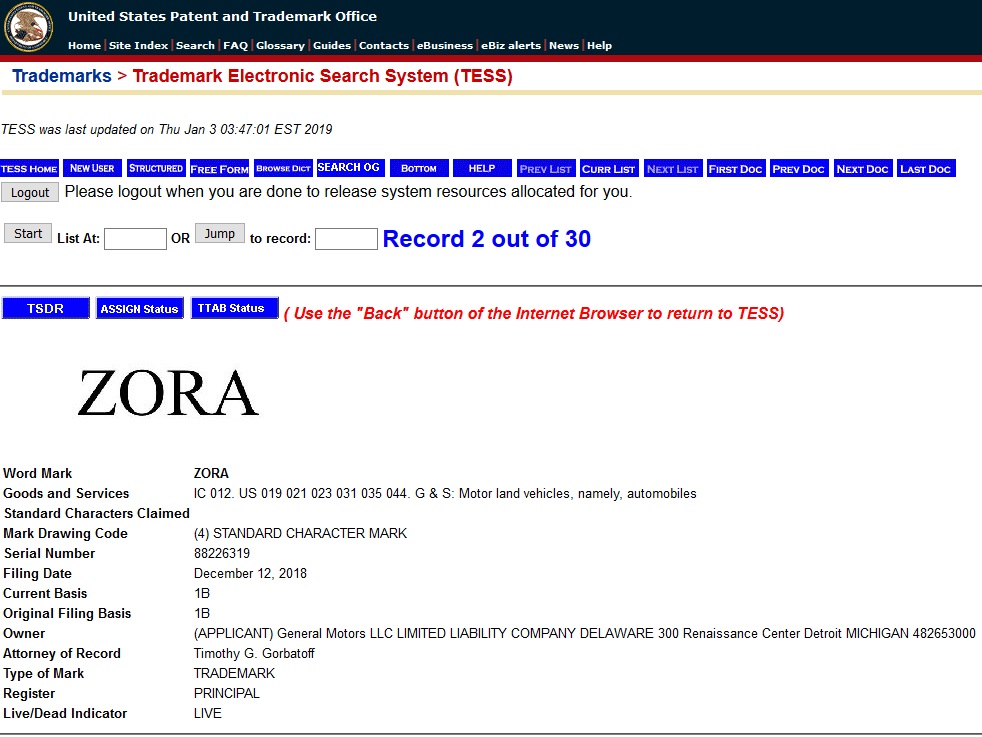Screen dimensions: 982x737
Task: Click the Browse Dict button
Action: click(283, 169)
